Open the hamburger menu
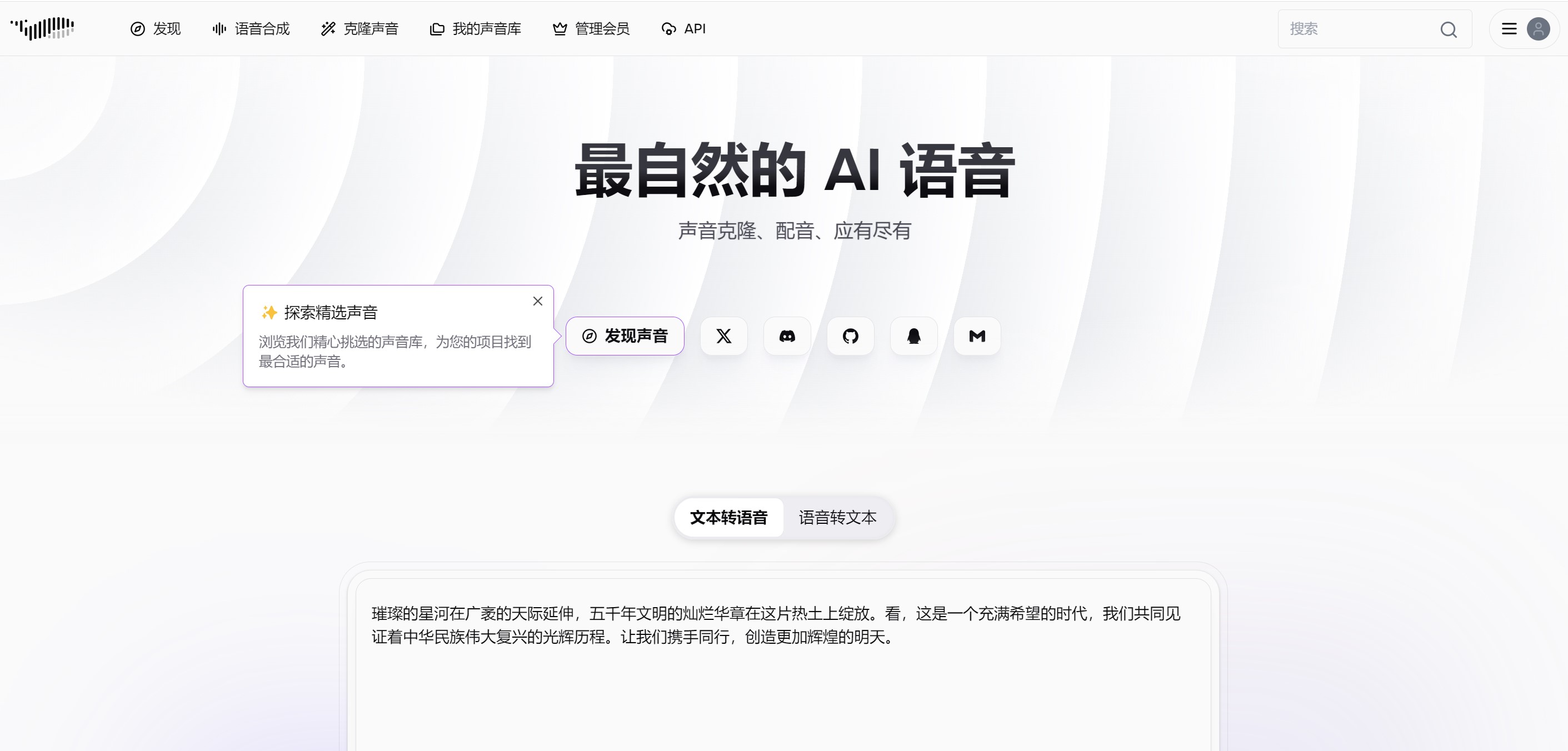This screenshot has width=1568, height=751. pos(1509,28)
